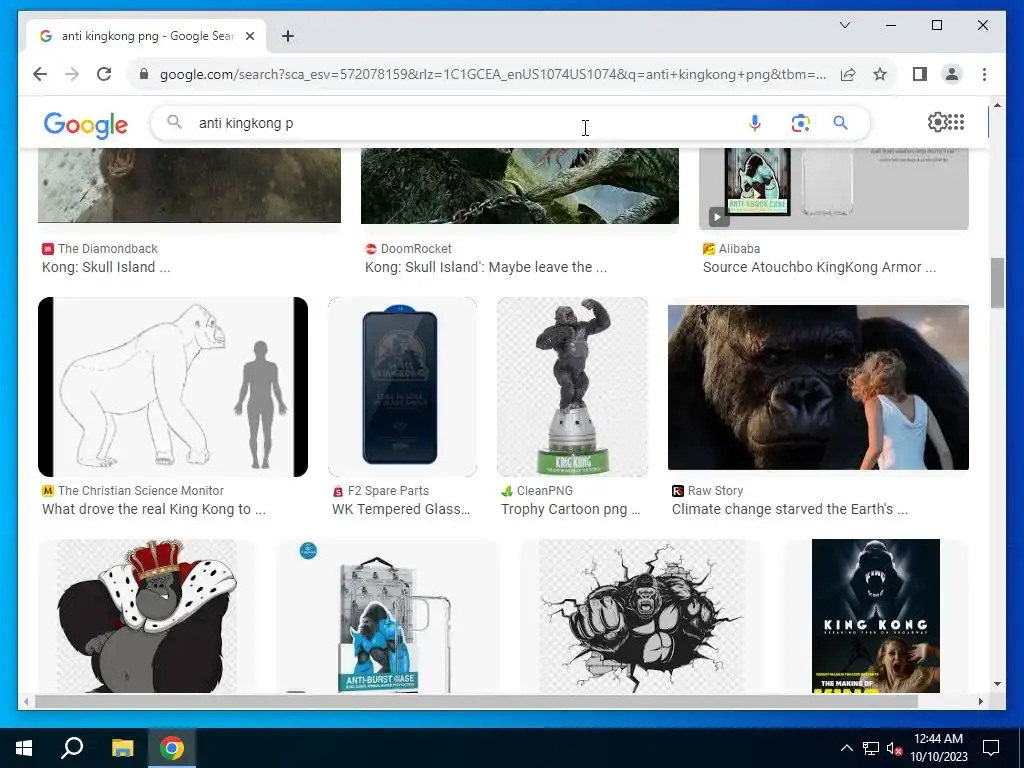Open Chrome three-dot menu

(984, 74)
